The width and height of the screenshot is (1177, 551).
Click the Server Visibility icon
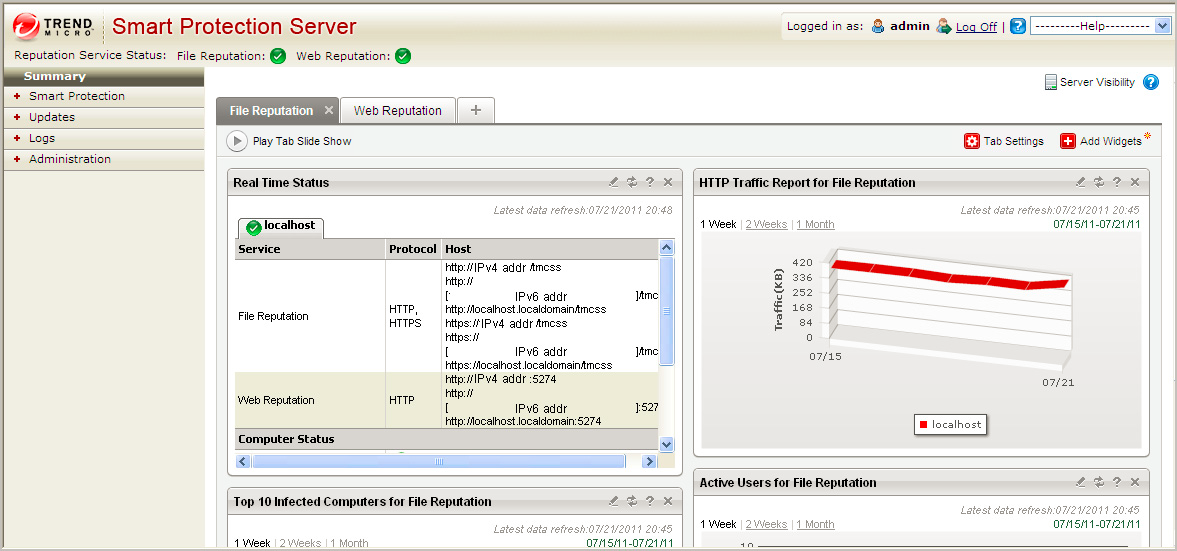point(1050,82)
